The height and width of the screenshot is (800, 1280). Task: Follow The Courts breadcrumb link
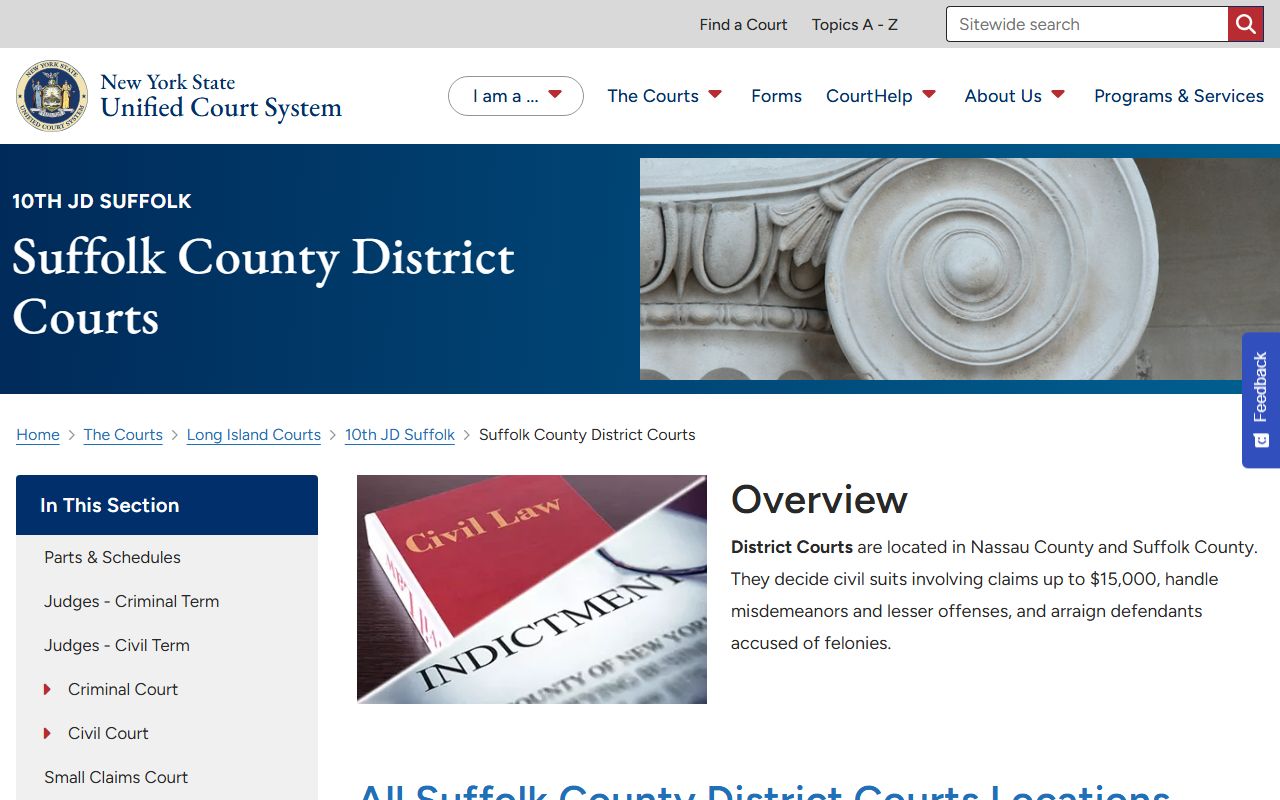tap(123, 435)
